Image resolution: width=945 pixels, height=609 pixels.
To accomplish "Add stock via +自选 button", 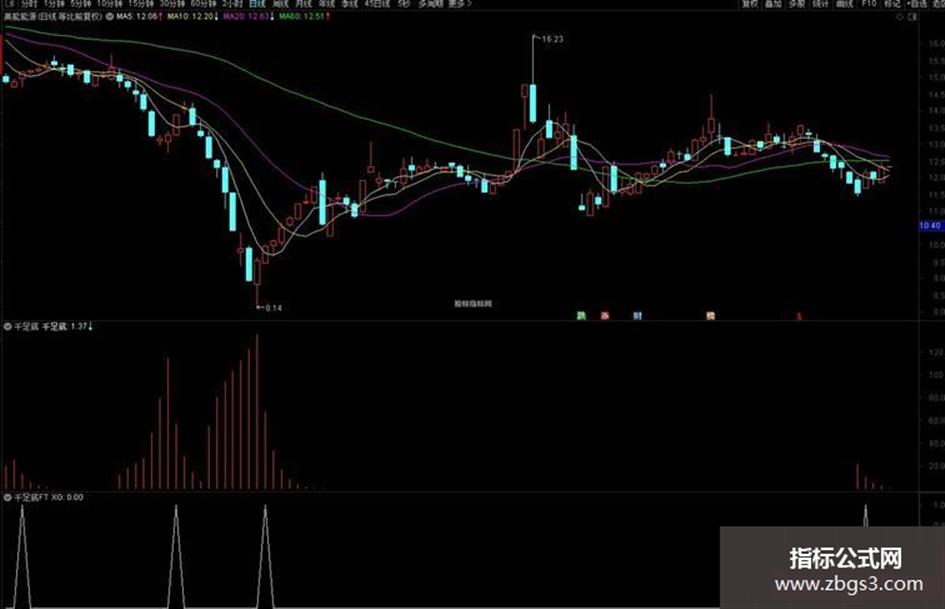I will [918, 4].
